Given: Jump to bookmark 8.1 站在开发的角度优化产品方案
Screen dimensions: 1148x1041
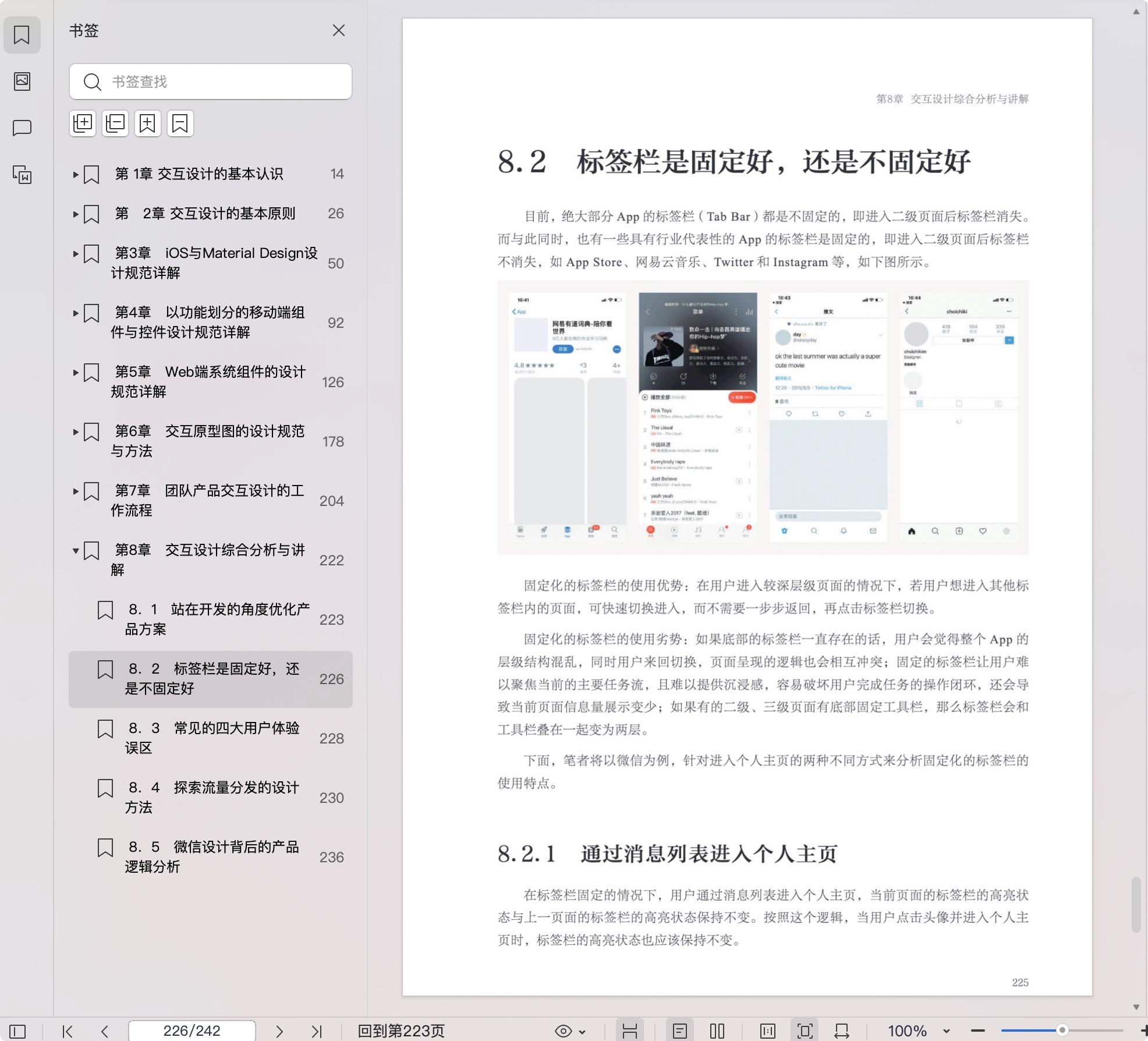Looking at the screenshot, I should pos(211,619).
